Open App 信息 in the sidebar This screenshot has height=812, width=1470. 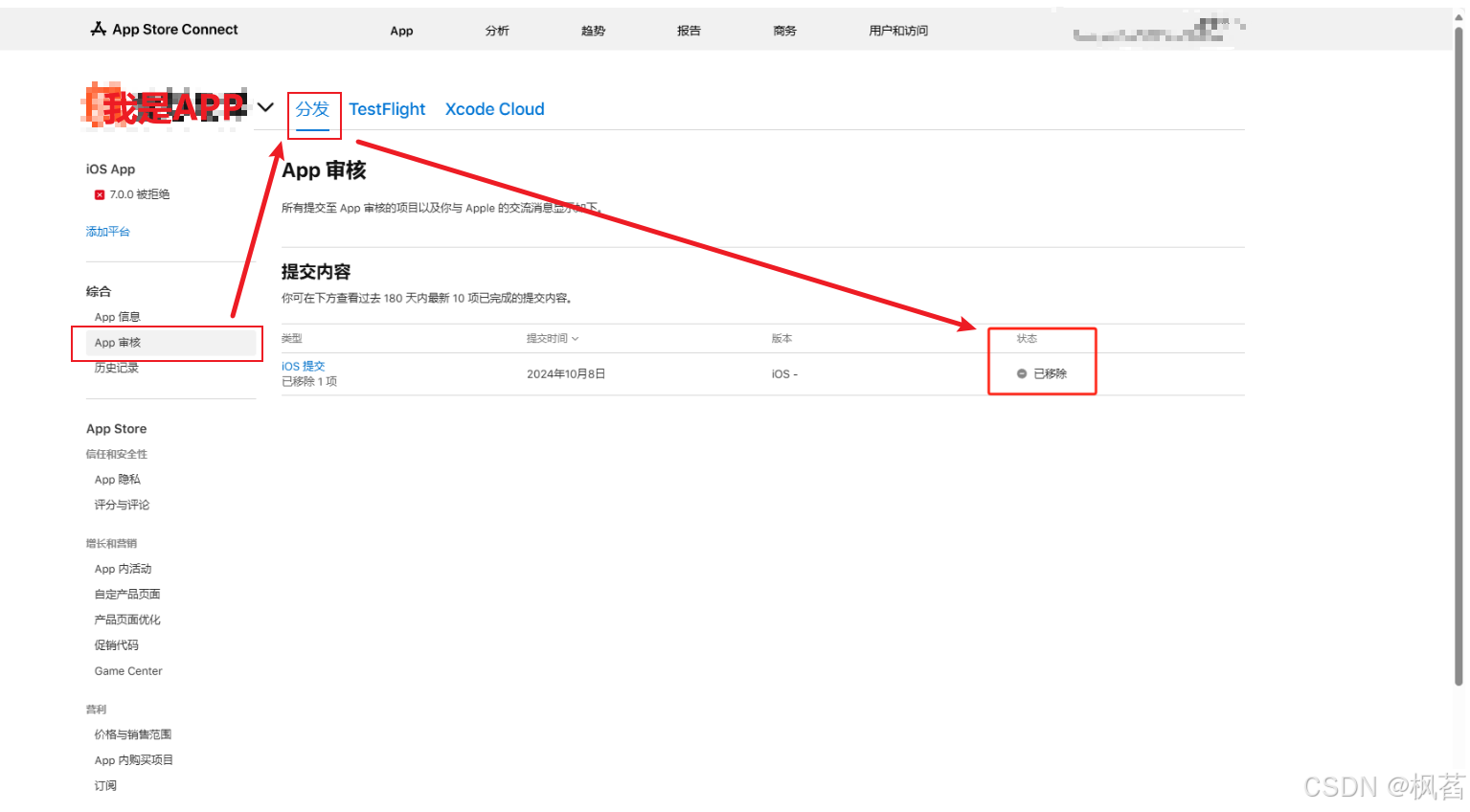(117, 317)
